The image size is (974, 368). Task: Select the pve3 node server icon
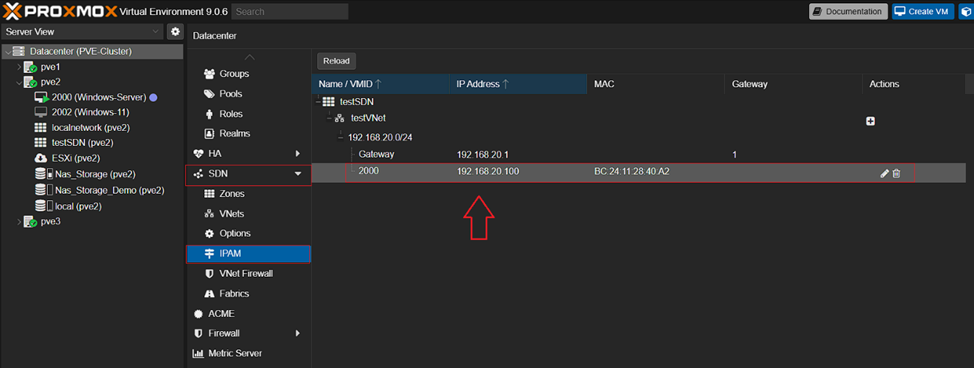click(30, 222)
